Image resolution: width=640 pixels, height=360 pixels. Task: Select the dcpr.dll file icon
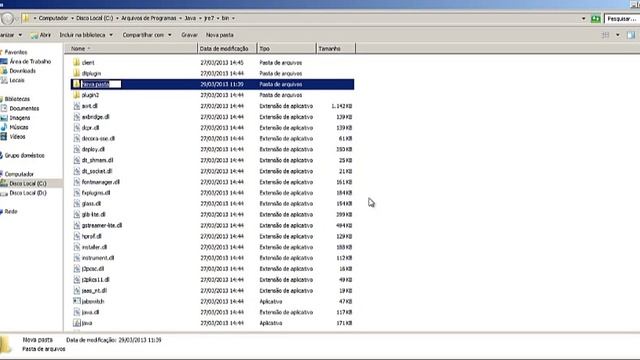coord(76,128)
